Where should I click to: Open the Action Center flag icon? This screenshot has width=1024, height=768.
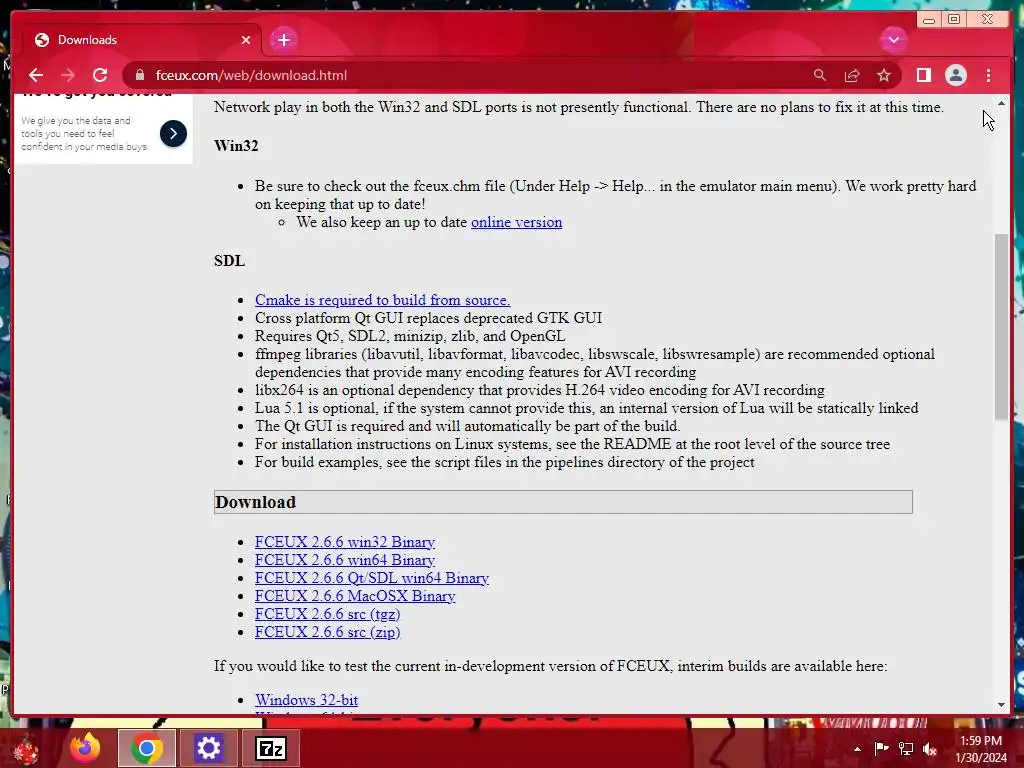pyautogui.click(x=881, y=748)
